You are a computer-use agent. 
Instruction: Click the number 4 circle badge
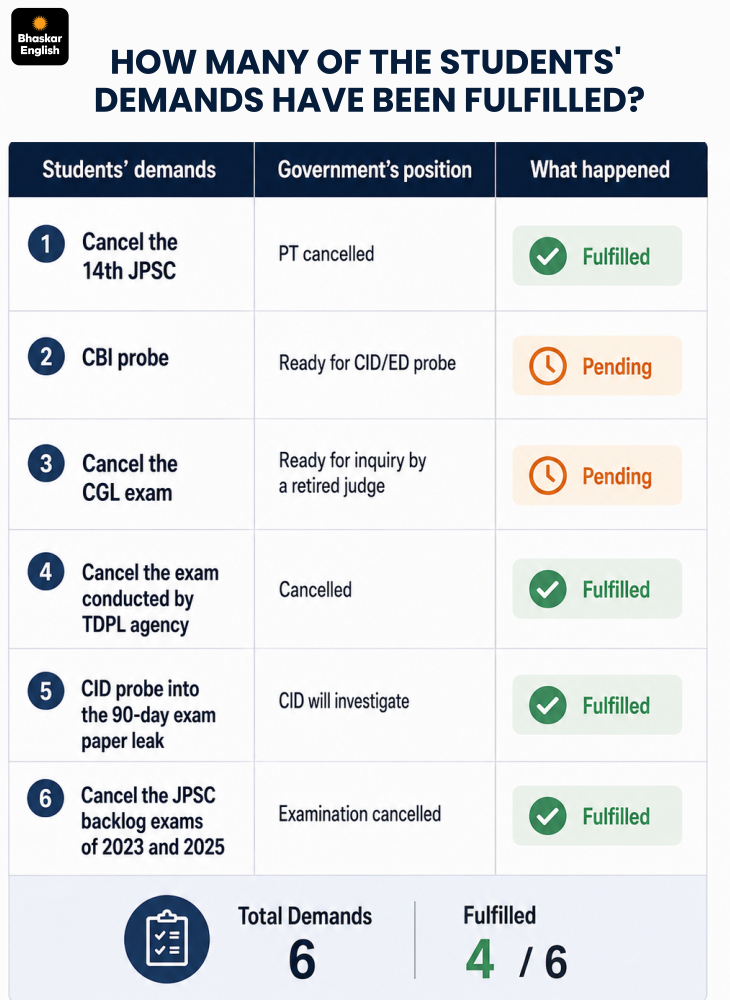coord(46,571)
